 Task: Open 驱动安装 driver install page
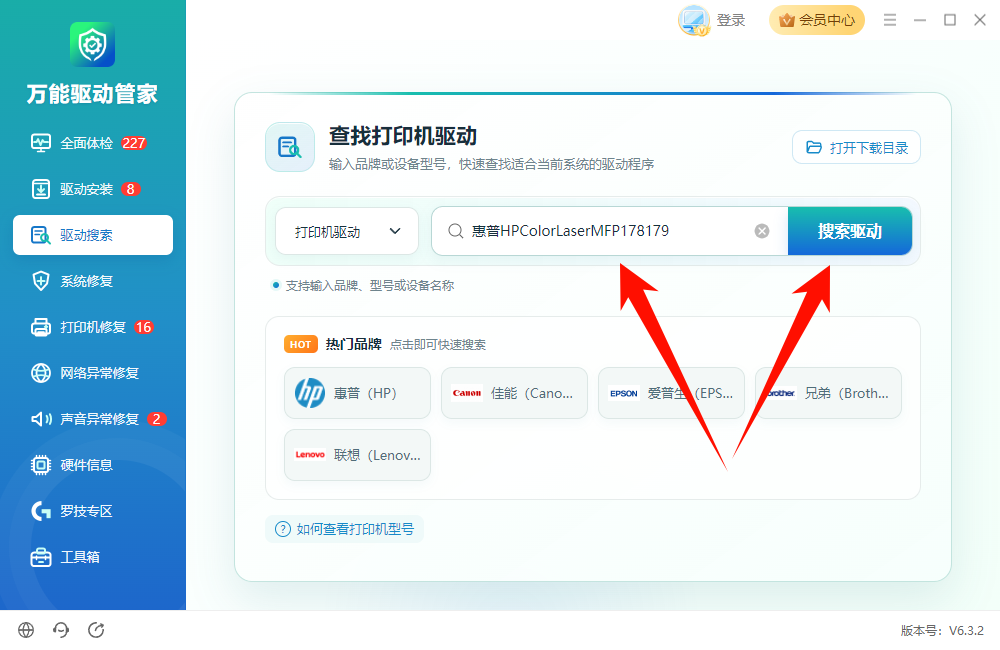click(x=92, y=189)
